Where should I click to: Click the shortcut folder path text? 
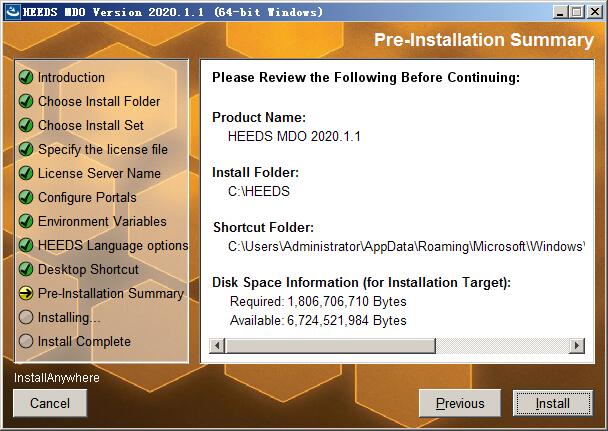click(x=406, y=247)
